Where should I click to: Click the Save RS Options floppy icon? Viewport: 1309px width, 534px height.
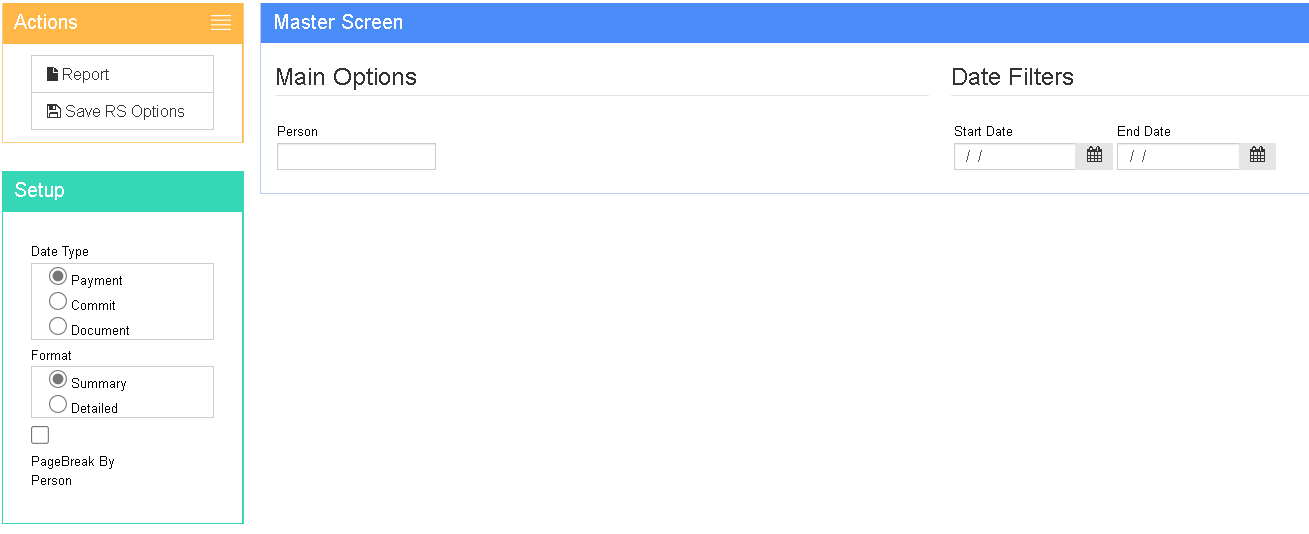pos(54,111)
